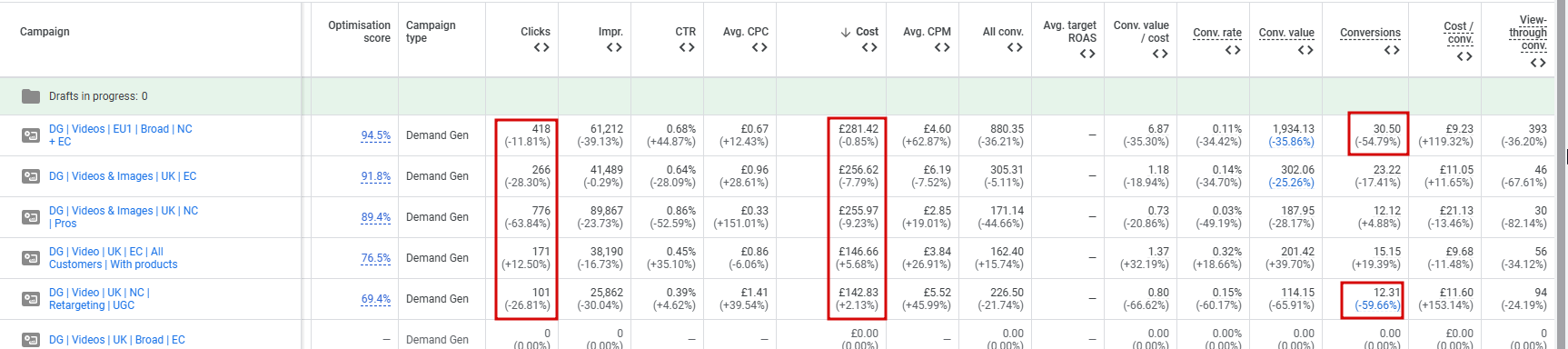Click the Campaign column header
1568x349 pixels.
(45, 32)
